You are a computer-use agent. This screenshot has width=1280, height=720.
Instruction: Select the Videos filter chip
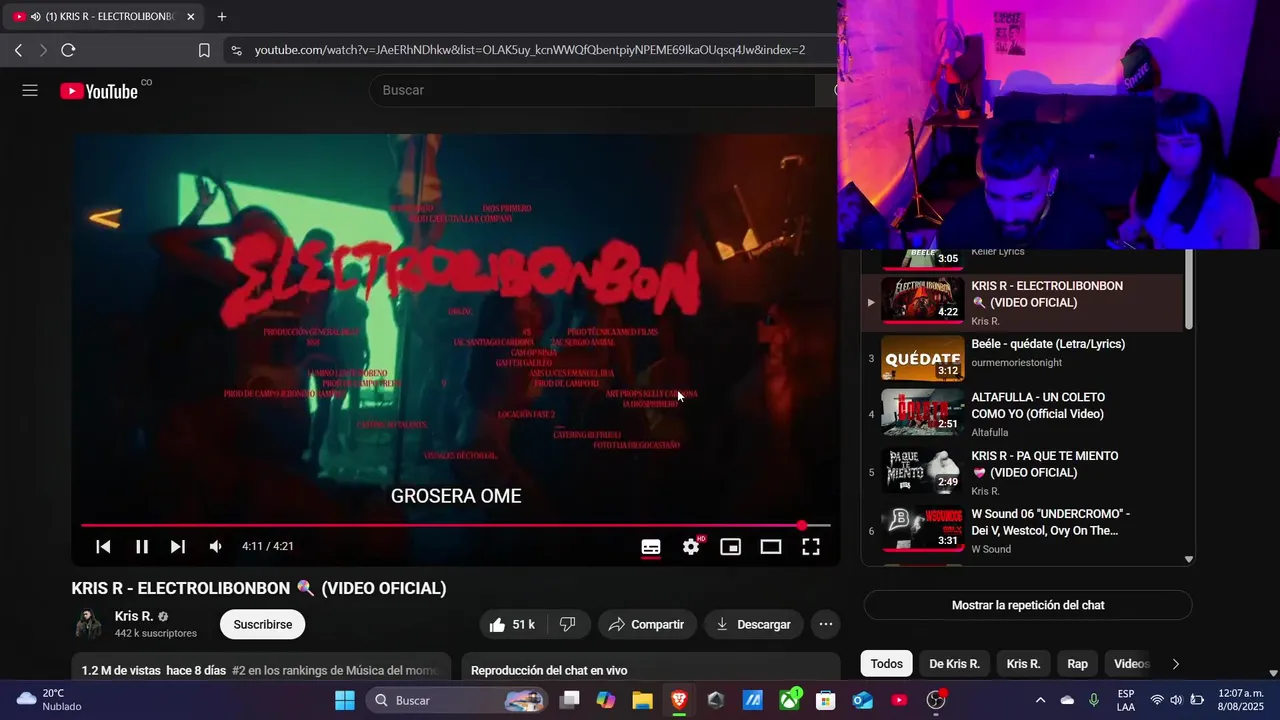pyautogui.click(x=1131, y=664)
